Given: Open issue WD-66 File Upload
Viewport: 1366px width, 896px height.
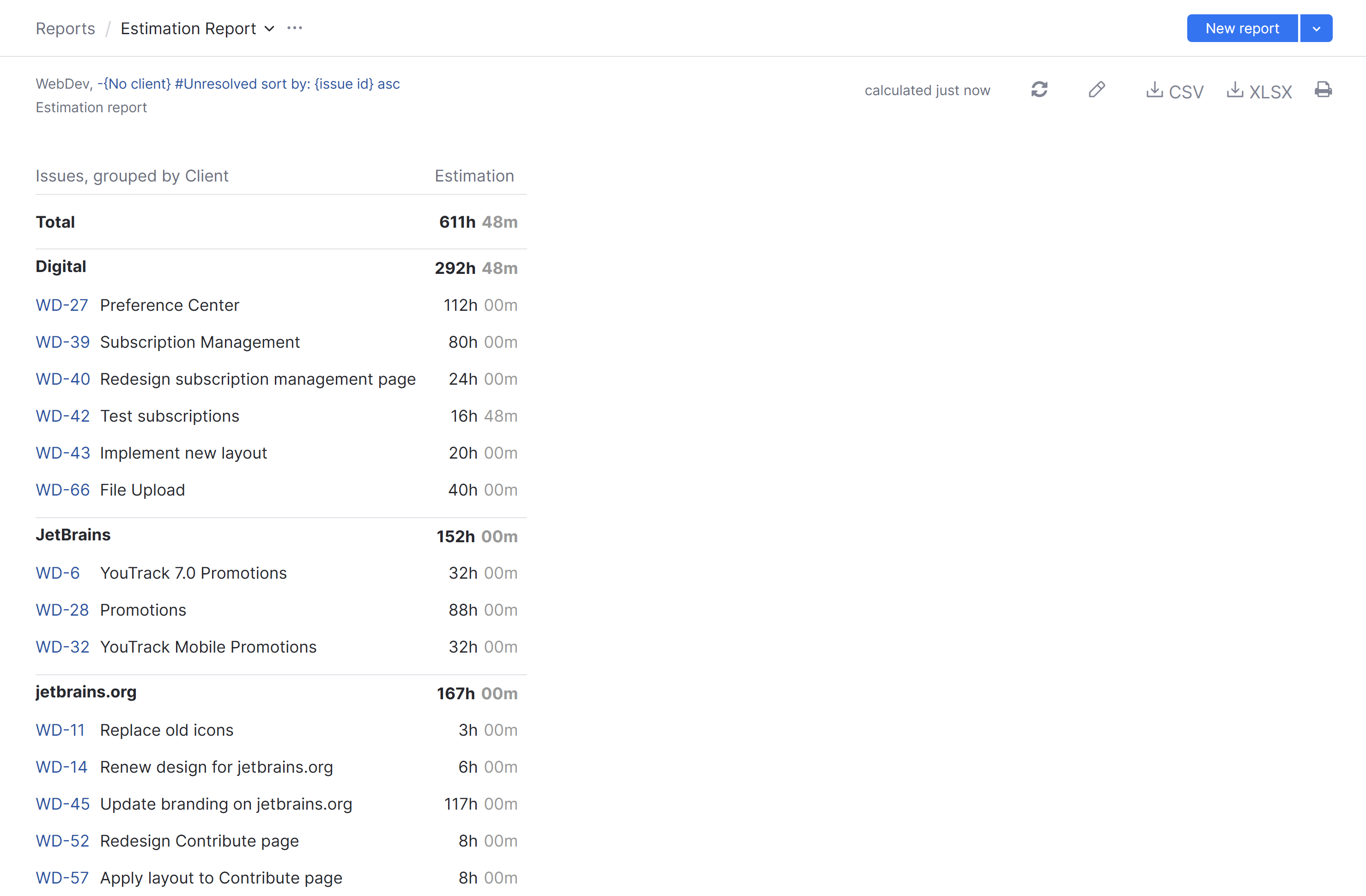Looking at the screenshot, I should [62, 490].
